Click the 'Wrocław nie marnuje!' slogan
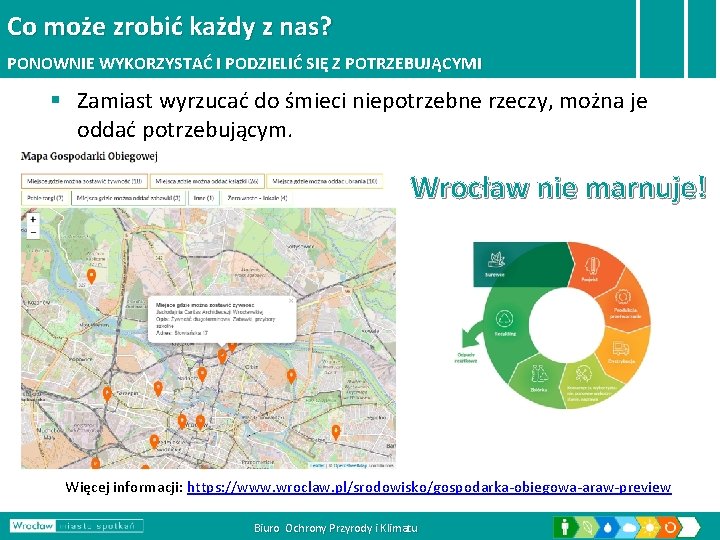Viewport: 720px width, 540px height. [559, 188]
